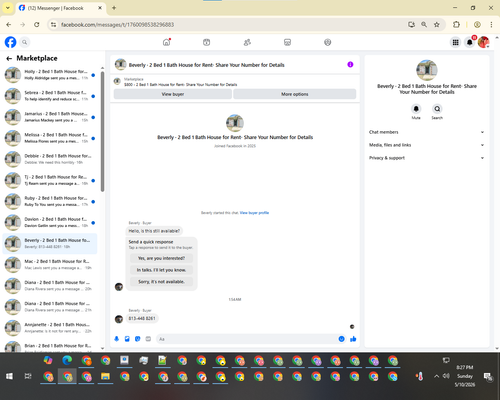
Task: Open the Annjanette conversation
Action: (x=50, y=328)
